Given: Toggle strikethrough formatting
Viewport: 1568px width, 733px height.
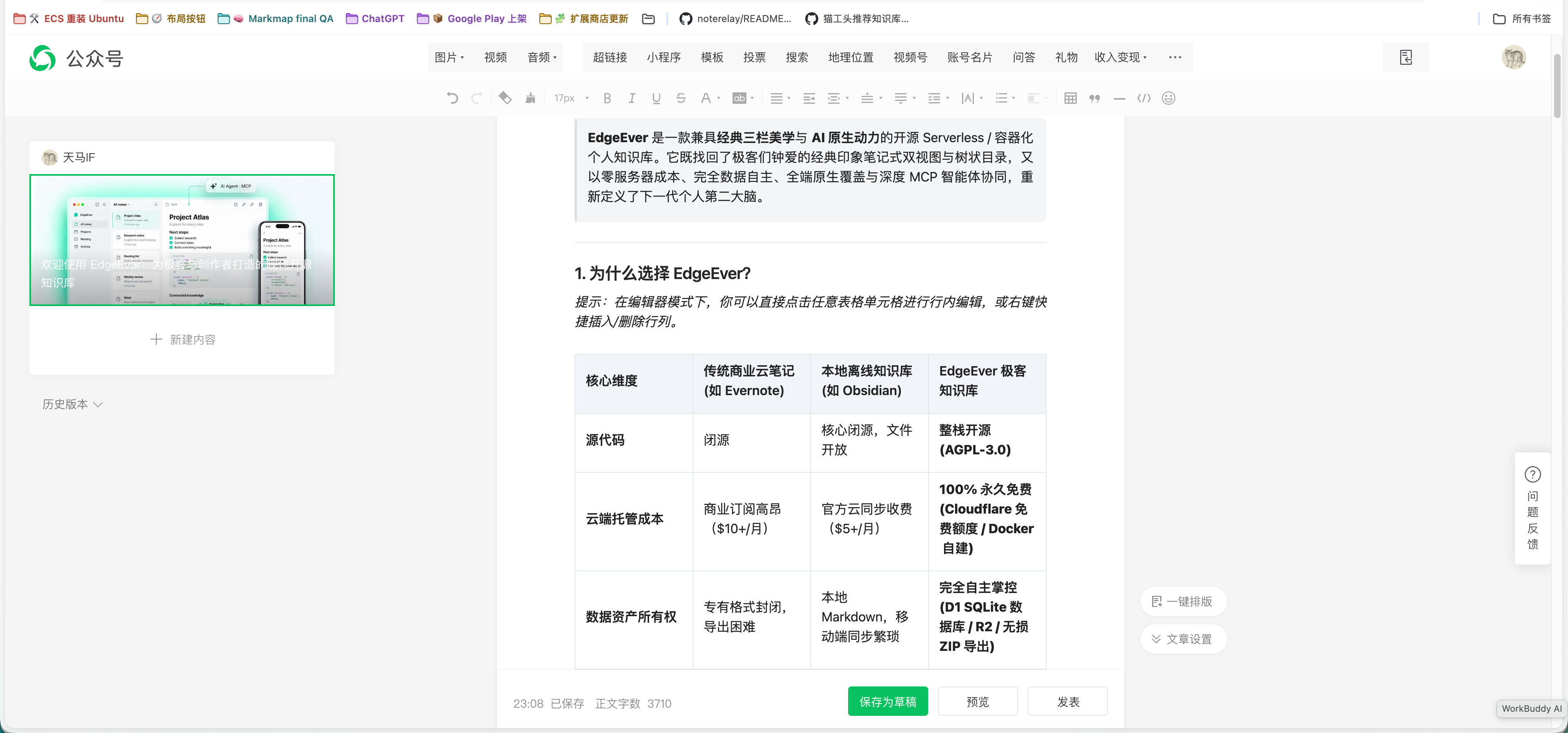Looking at the screenshot, I should tap(681, 98).
